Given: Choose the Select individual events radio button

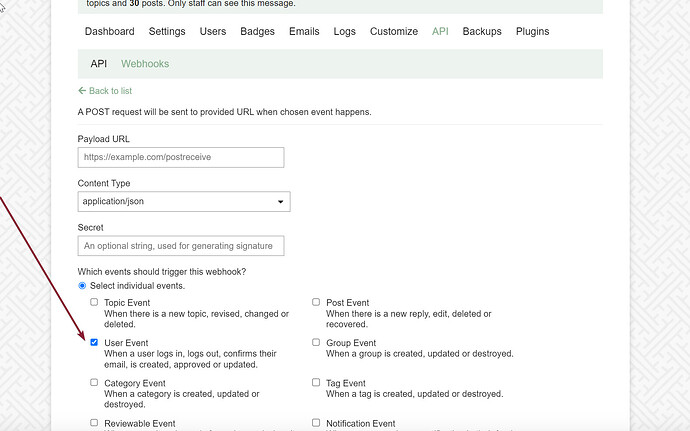Looking at the screenshot, I should [x=82, y=286].
